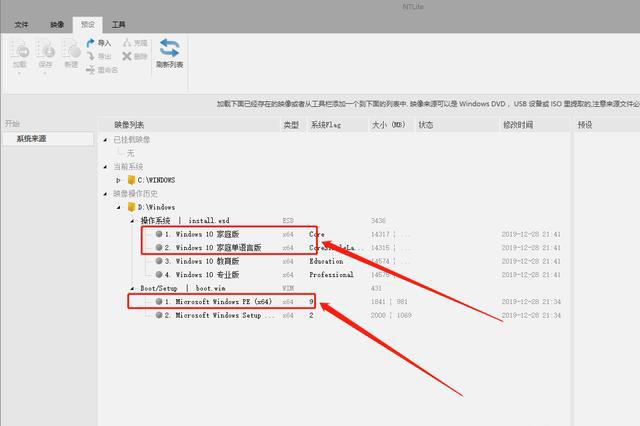Collapse the 当前系统 group
This screenshot has width=640, height=426.
click(x=105, y=167)
